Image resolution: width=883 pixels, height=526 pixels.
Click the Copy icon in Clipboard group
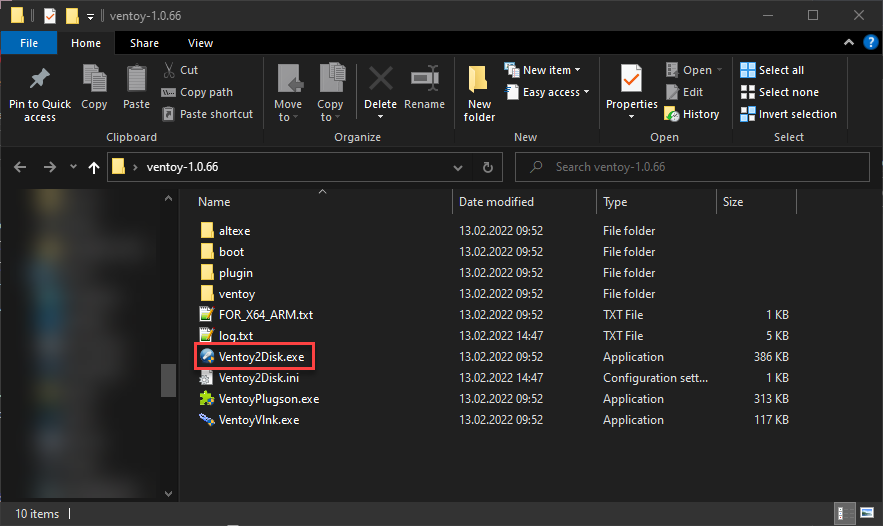point(94,79)
